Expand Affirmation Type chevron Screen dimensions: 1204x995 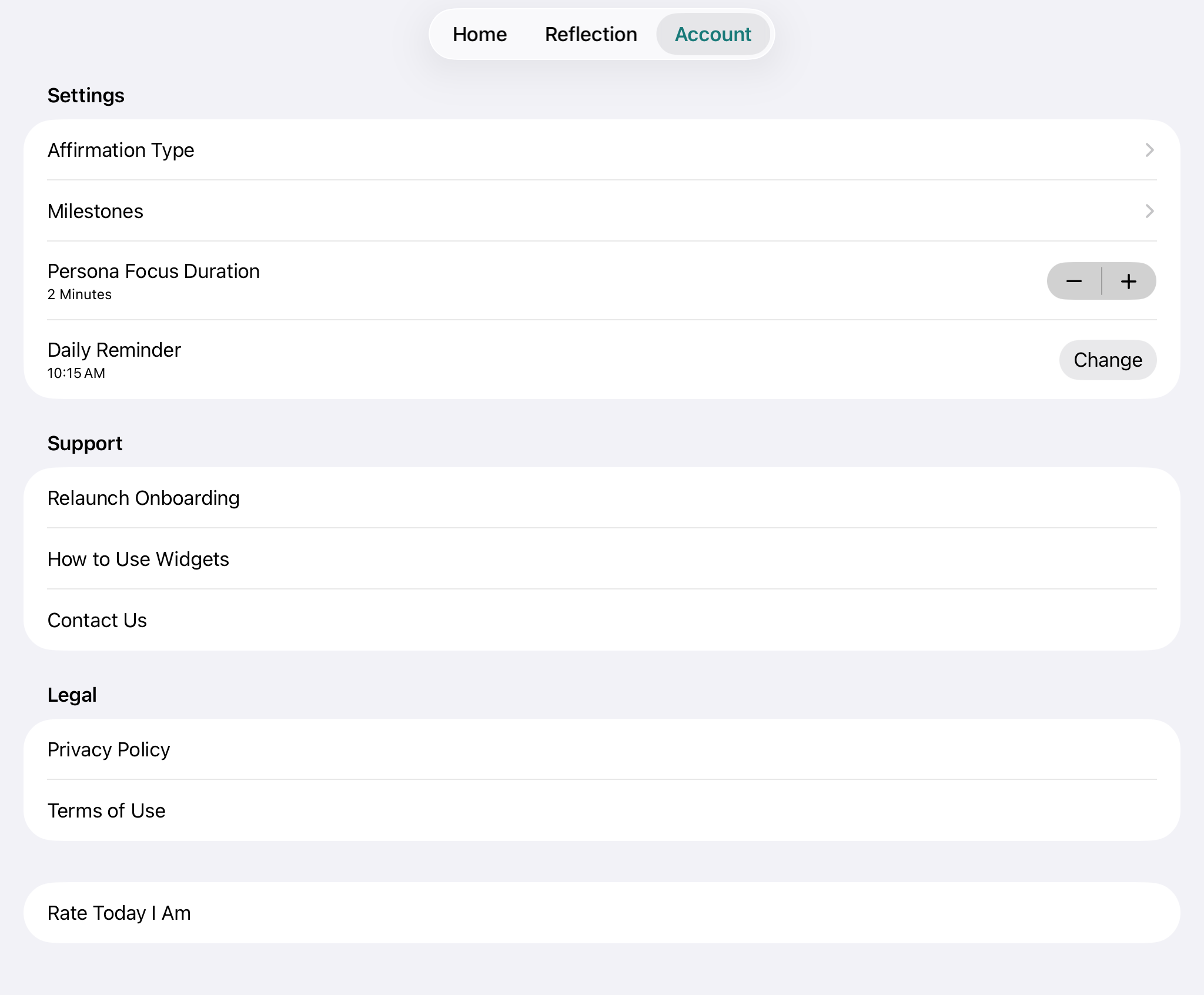tap(1149, 150)
